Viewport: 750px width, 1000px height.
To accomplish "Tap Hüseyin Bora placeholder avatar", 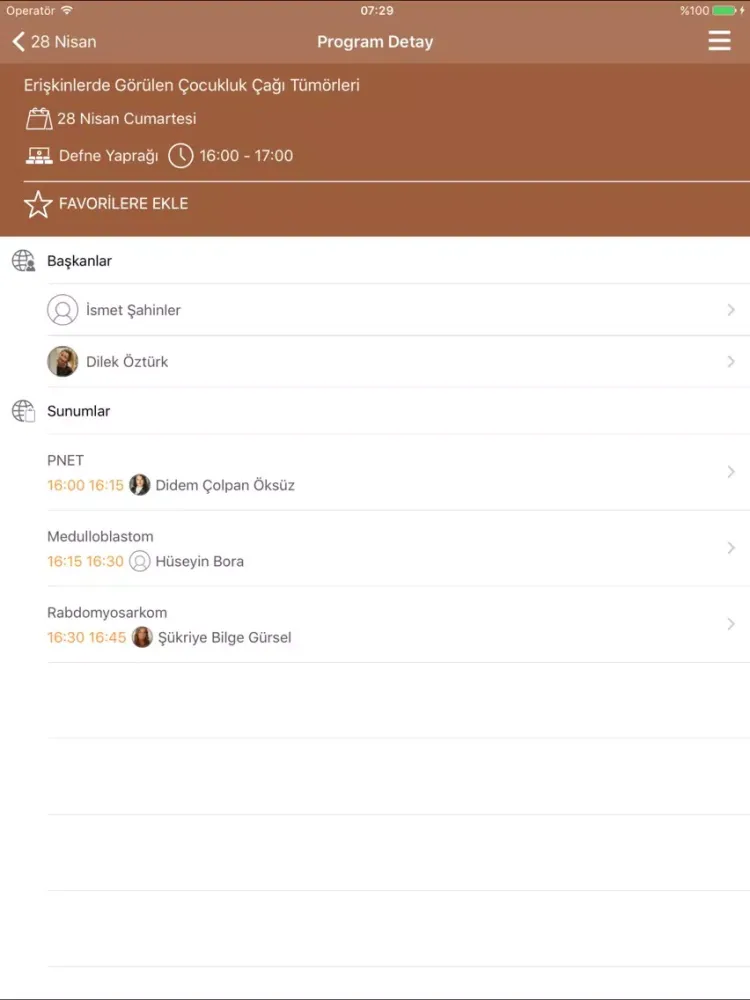I will (x=140, y=561).
